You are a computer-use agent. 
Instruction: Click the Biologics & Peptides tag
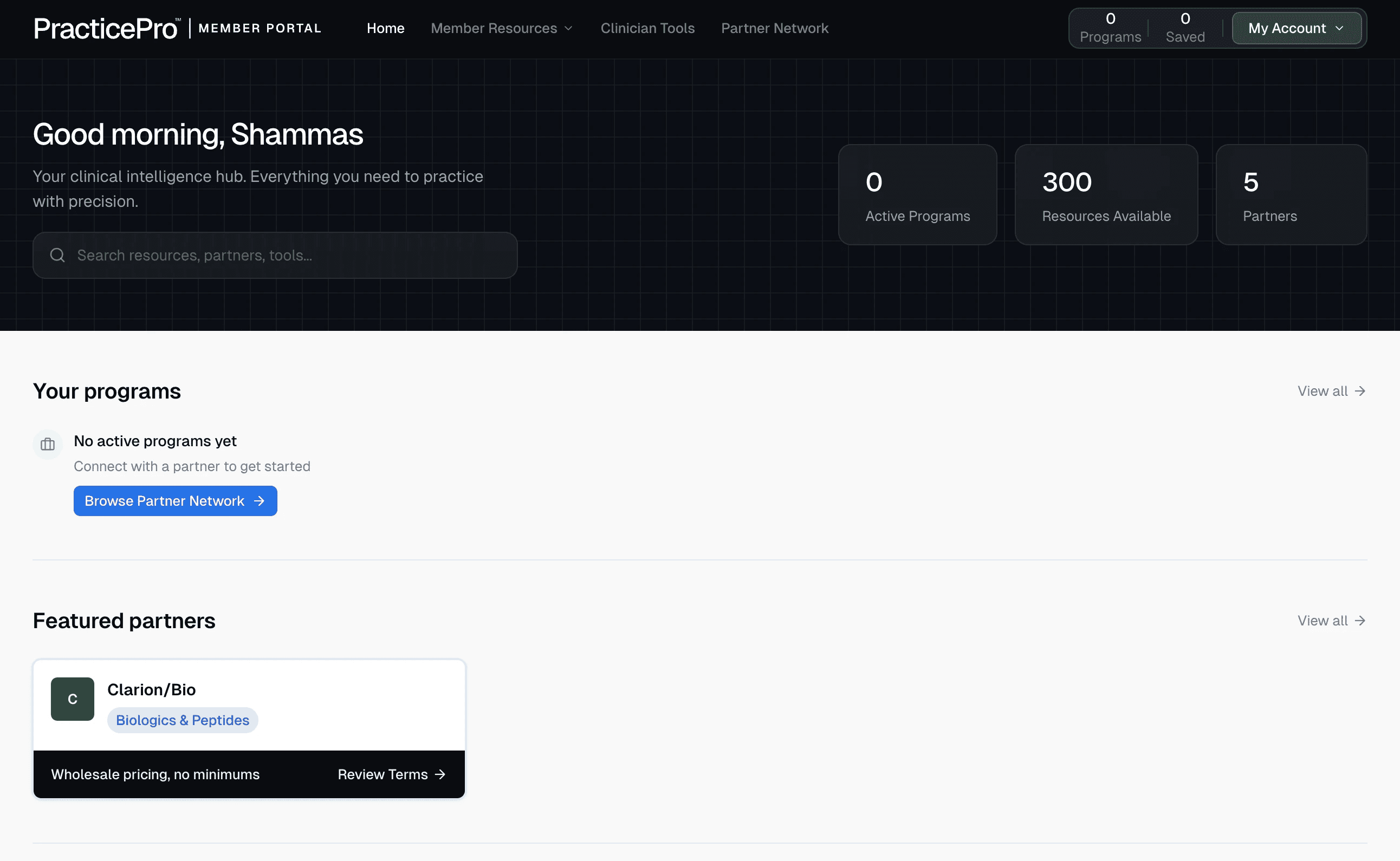[183, 720]
